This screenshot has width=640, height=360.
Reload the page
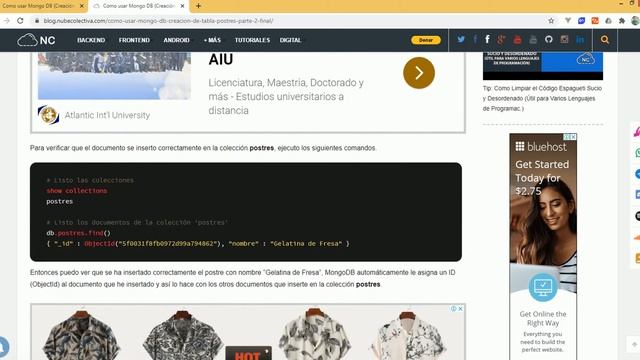[20, 20]
